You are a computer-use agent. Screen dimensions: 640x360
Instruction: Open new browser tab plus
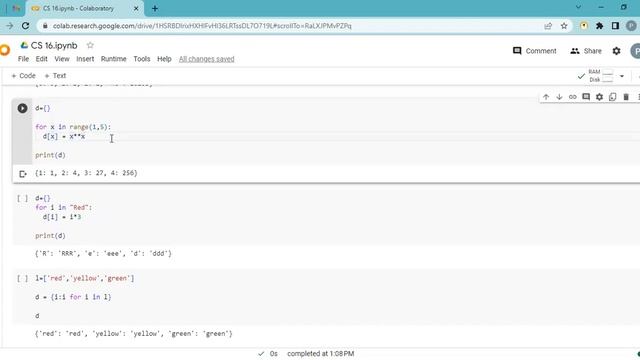(155, 8)
